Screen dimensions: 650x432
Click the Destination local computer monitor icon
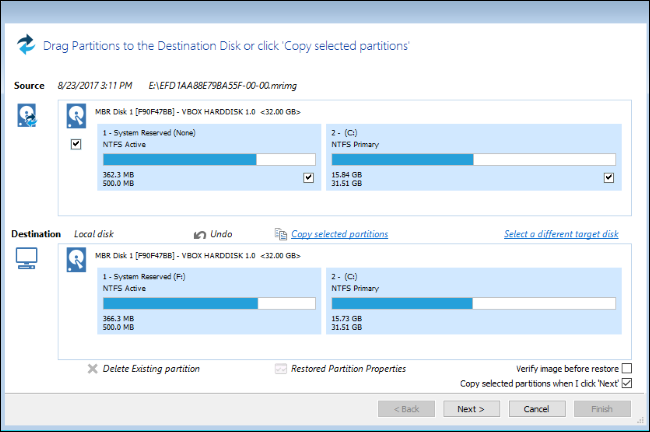click(x=27, y=260)
